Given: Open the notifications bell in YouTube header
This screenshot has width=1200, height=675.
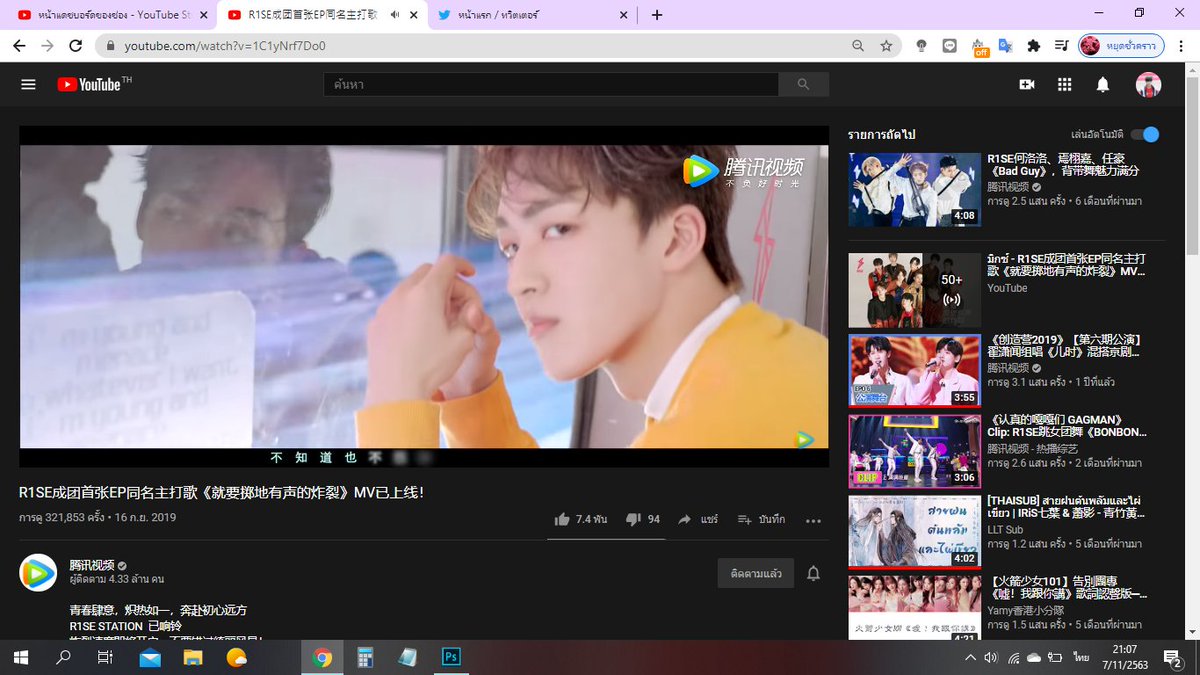Looking at the screenshot, I should click(x=1103, y=85).
